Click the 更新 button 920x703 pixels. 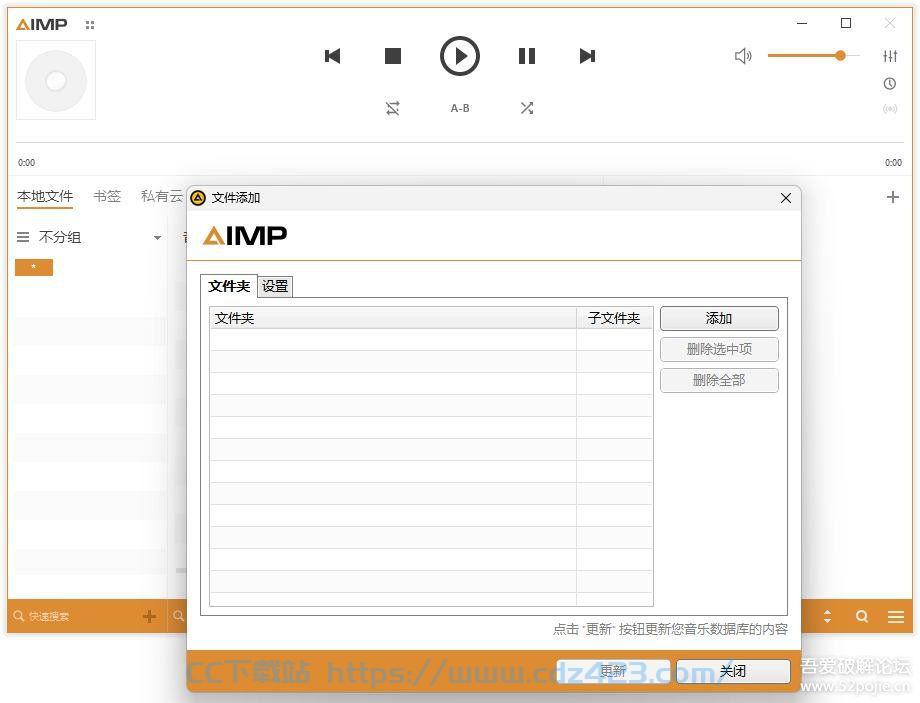pyautogui.click(x=613, y=671)
